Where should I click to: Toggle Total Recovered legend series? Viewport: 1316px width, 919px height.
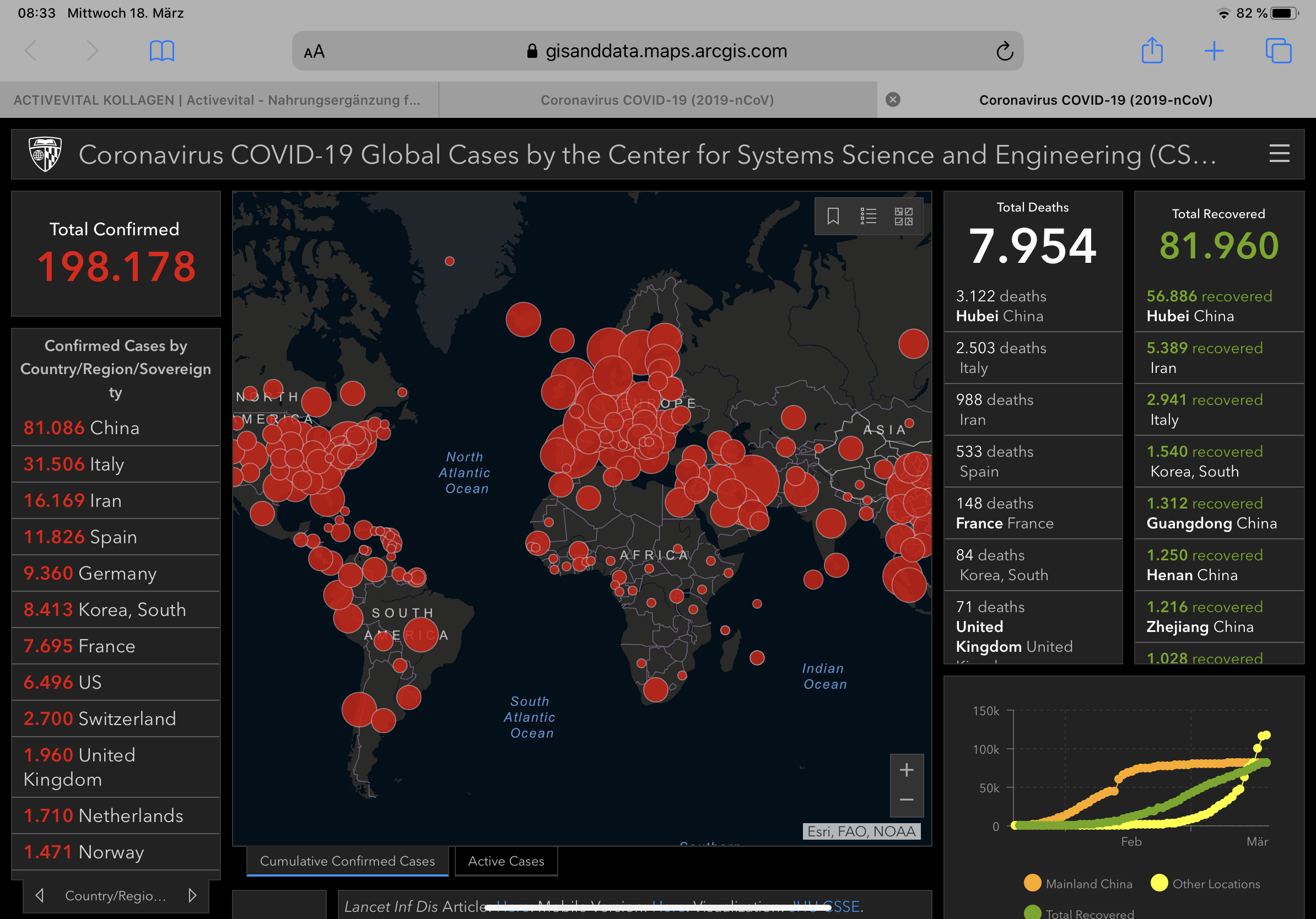[x=1079, y=913]
